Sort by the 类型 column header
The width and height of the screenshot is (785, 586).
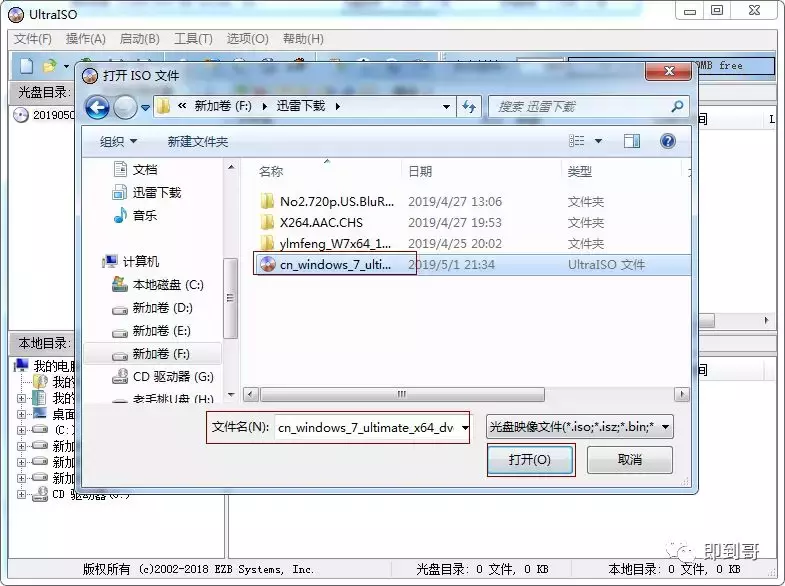[x=580, y=172]
